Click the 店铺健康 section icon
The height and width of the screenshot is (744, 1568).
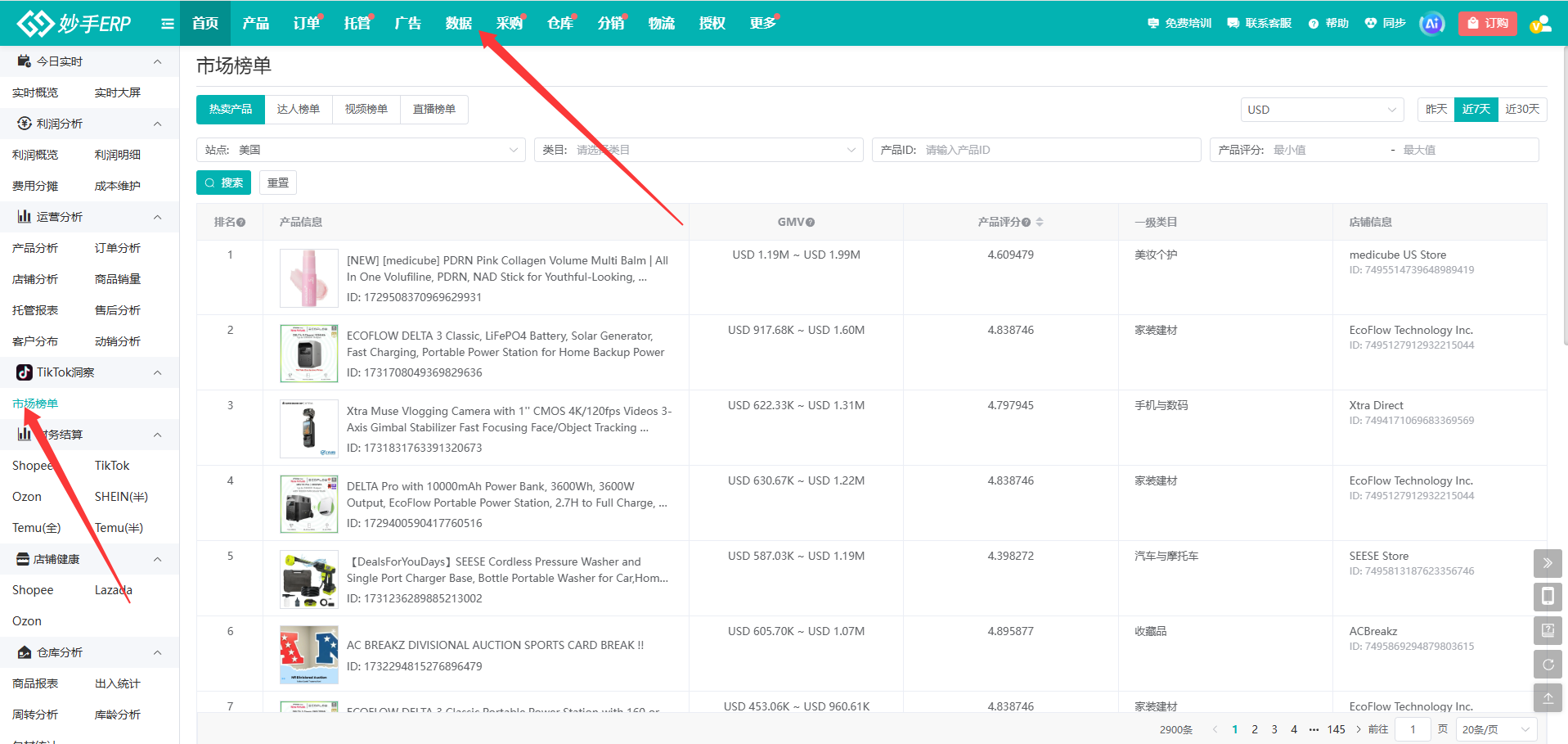[24, 559]
